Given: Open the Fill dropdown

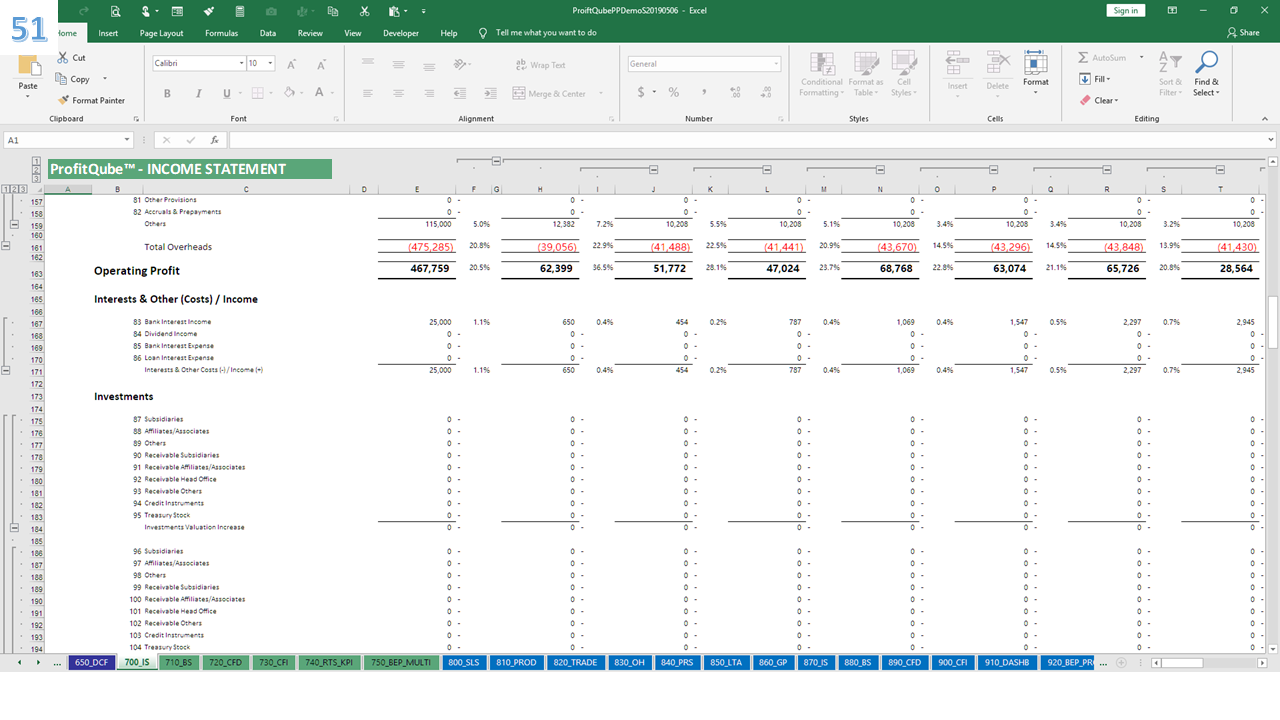Looking at the screenshot, I should click(1094, 79).
